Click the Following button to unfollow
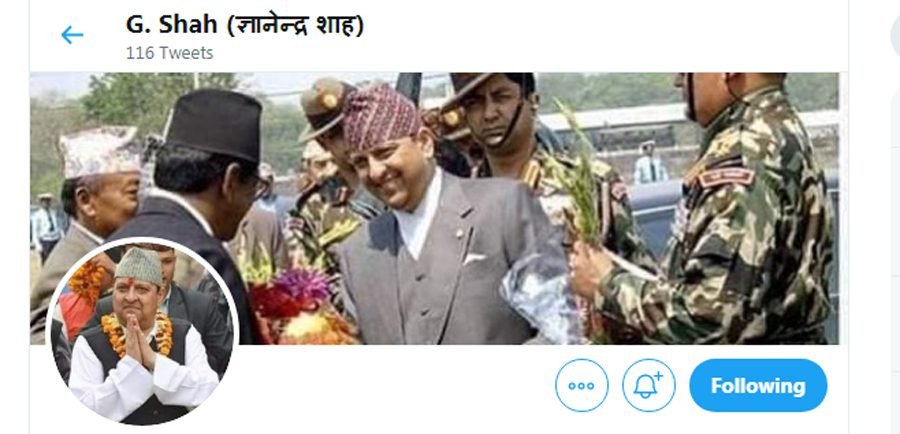Screen dimensions: 900x434 pos(758,386)
